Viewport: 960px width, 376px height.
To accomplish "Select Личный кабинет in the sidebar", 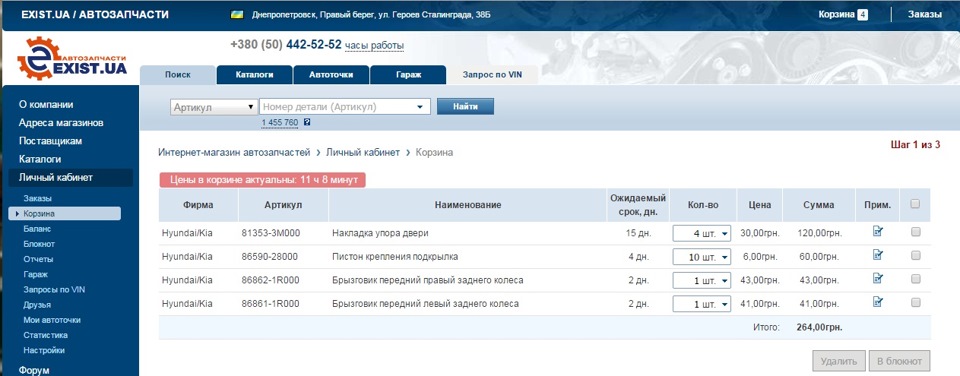I will coord(56,178).
